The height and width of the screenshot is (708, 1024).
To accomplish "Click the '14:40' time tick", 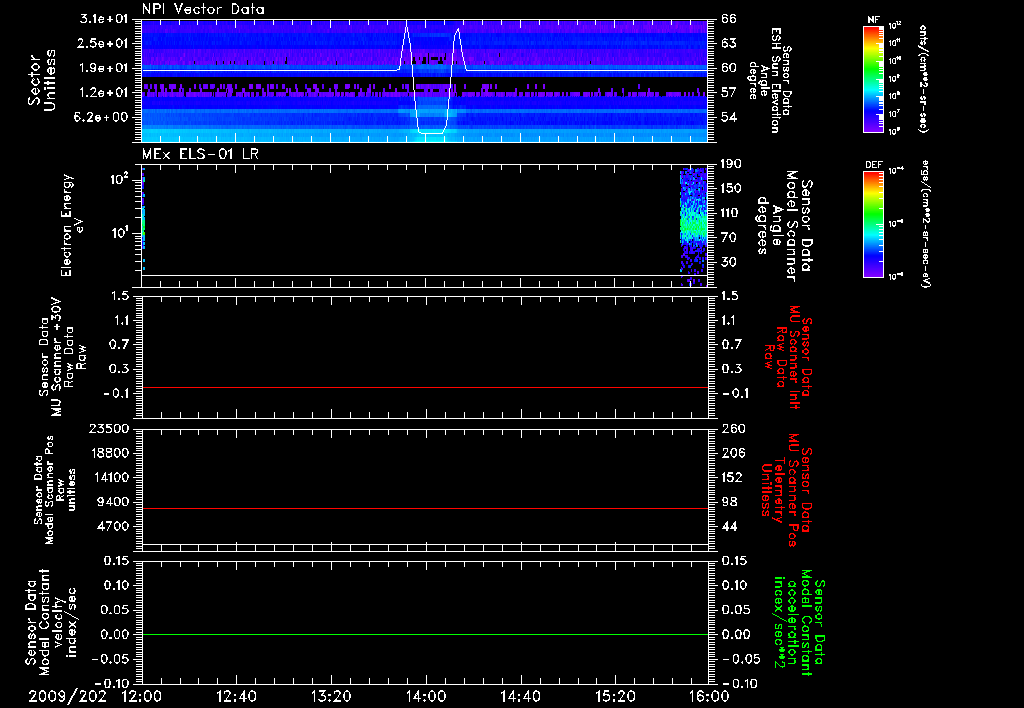I will 520,697.
